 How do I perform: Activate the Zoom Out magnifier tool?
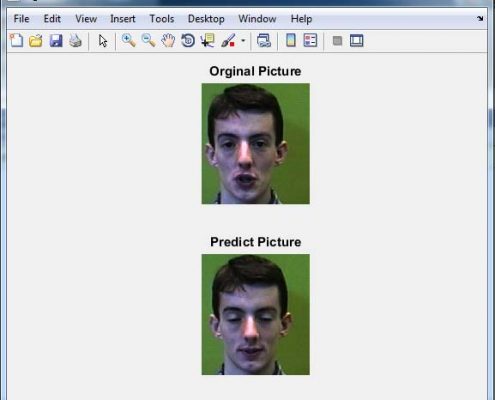tap(148, 41)
